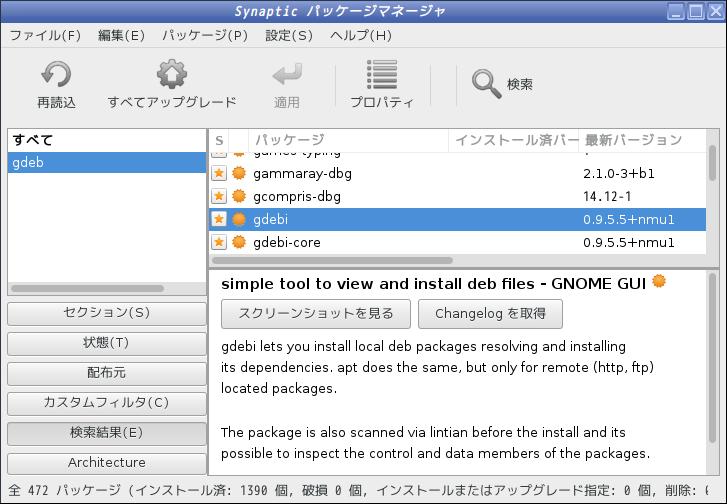Click the filter list horizontal scrollbar

click(88, 288)
